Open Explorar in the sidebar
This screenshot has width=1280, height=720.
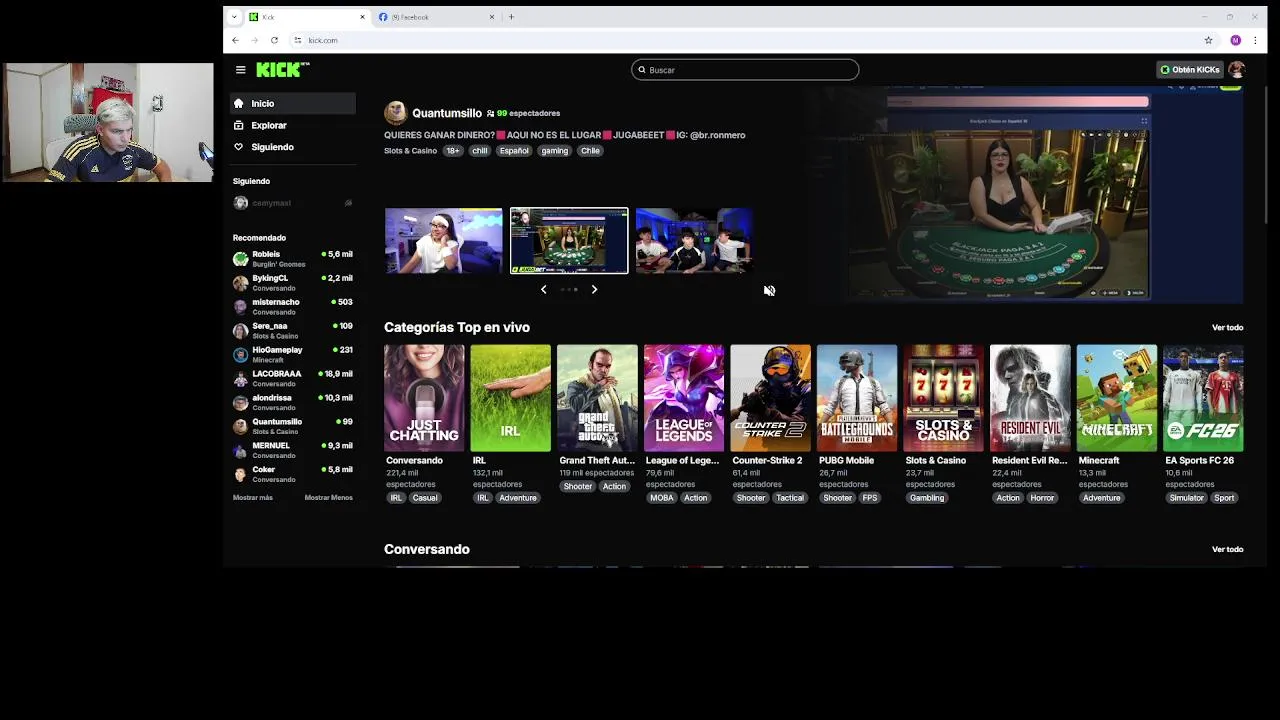292,125
